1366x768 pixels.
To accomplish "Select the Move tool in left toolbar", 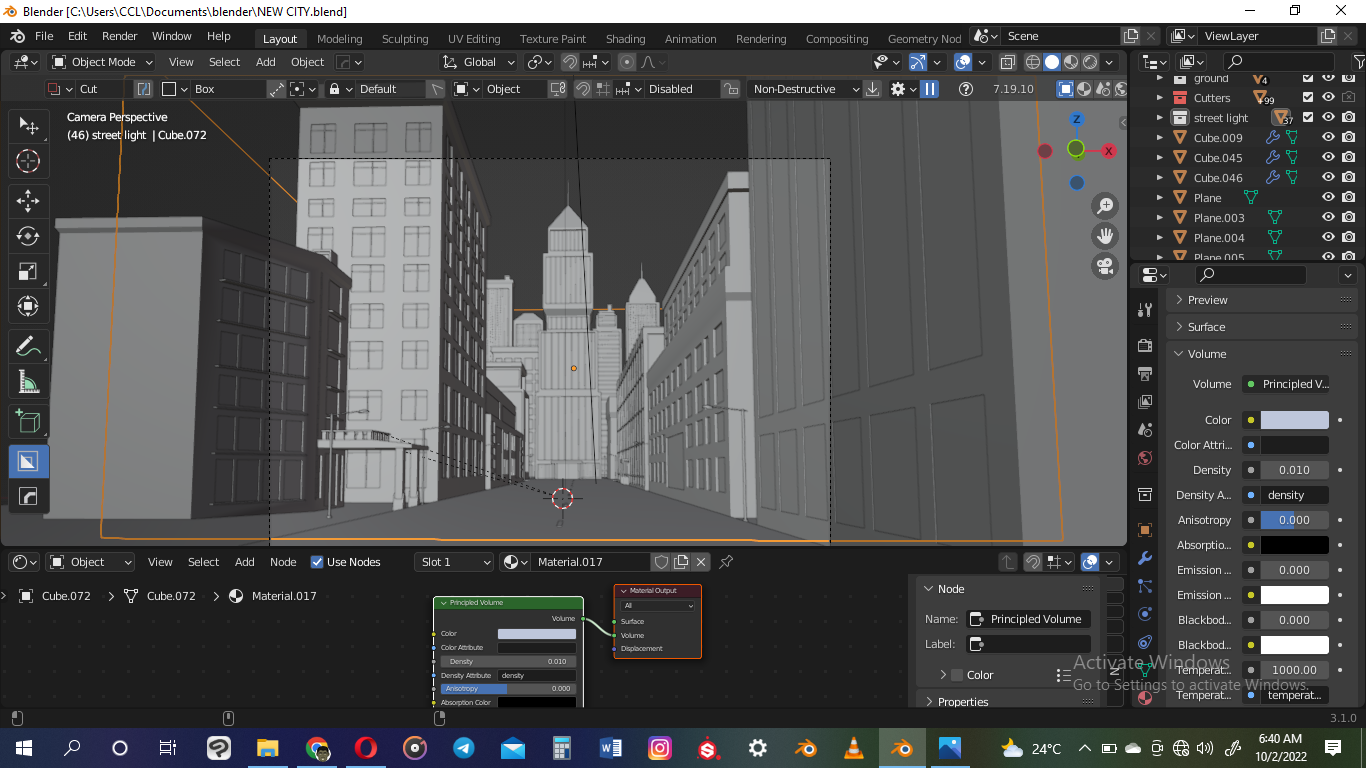I will [x=28, y=200].
